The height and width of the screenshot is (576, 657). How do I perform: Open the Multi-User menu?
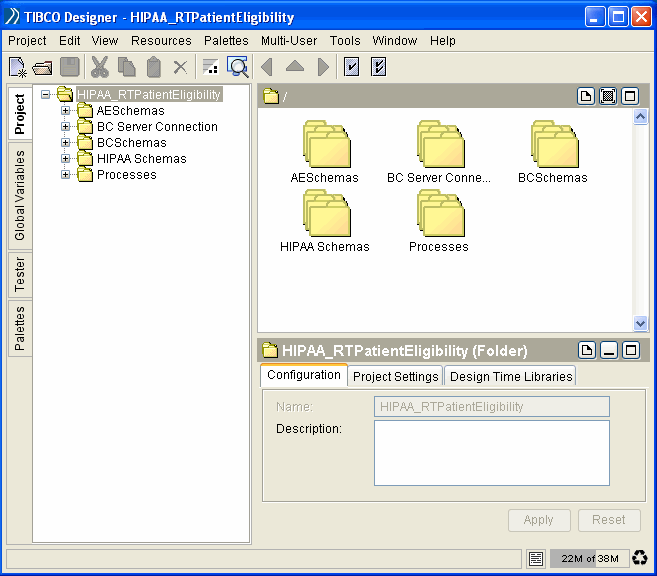point(289,41)
